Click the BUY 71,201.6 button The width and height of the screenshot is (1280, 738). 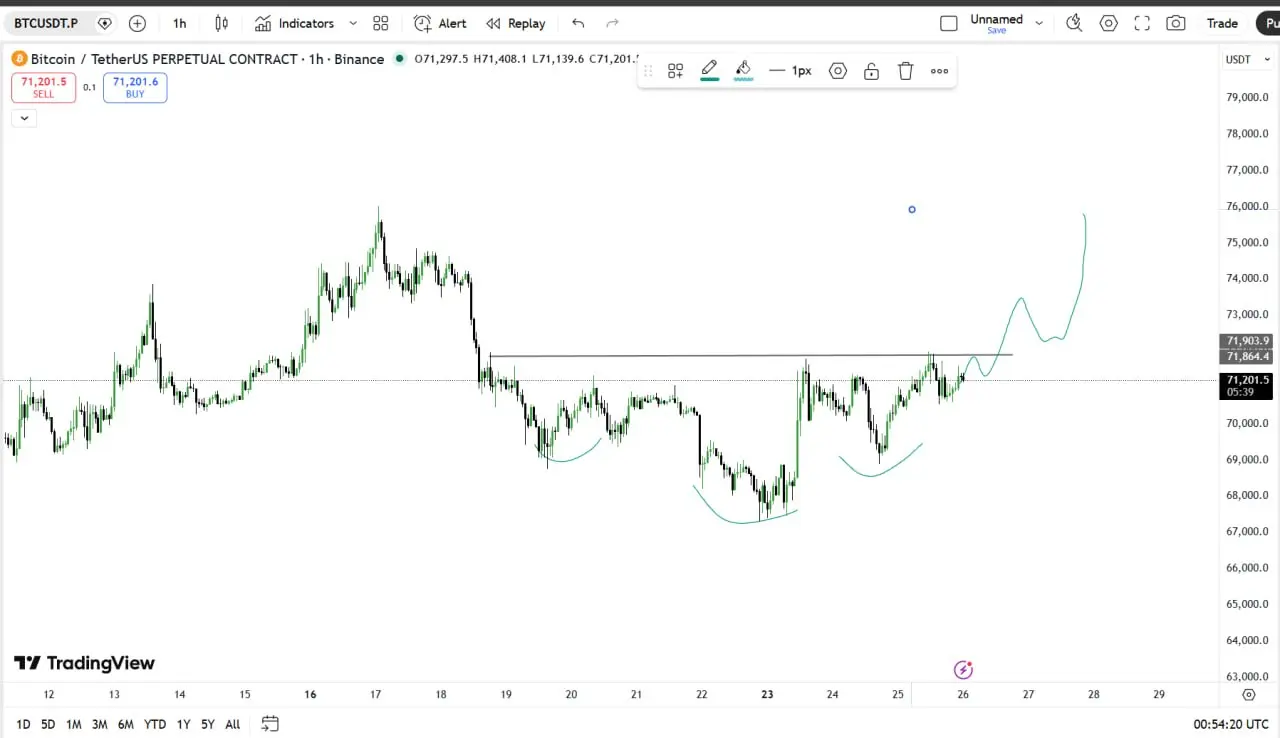click(x=135, y=87)
